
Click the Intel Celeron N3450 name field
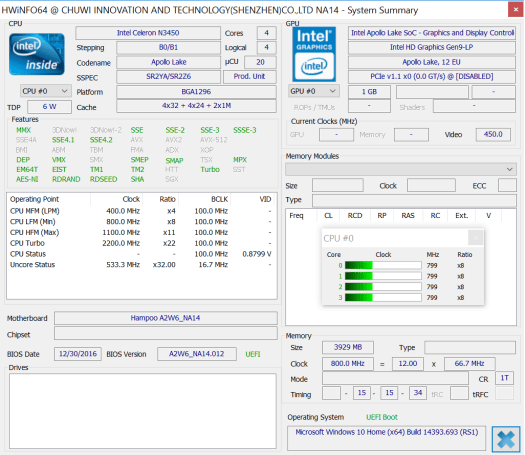(148, 33)
